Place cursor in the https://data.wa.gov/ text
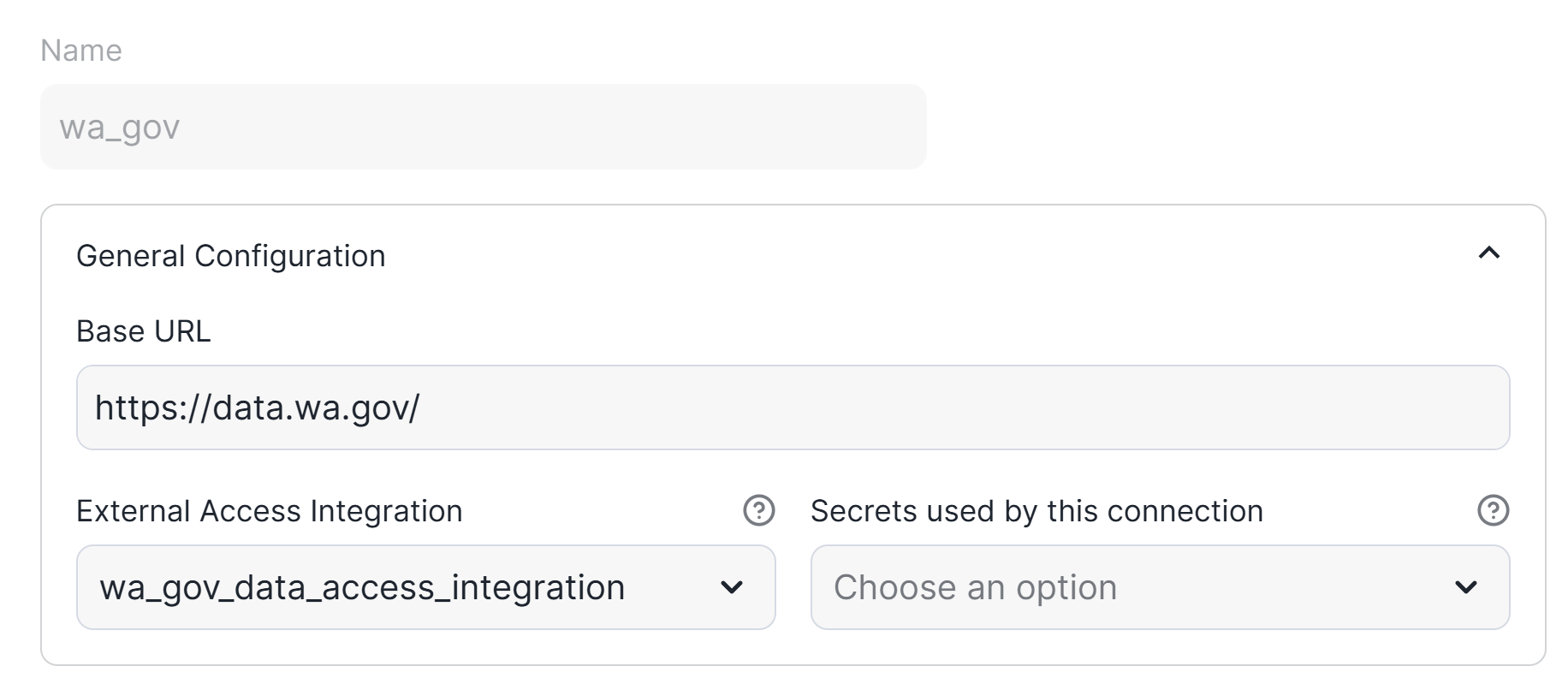Viewport: 1568px width, 678px height. [257, 407]
